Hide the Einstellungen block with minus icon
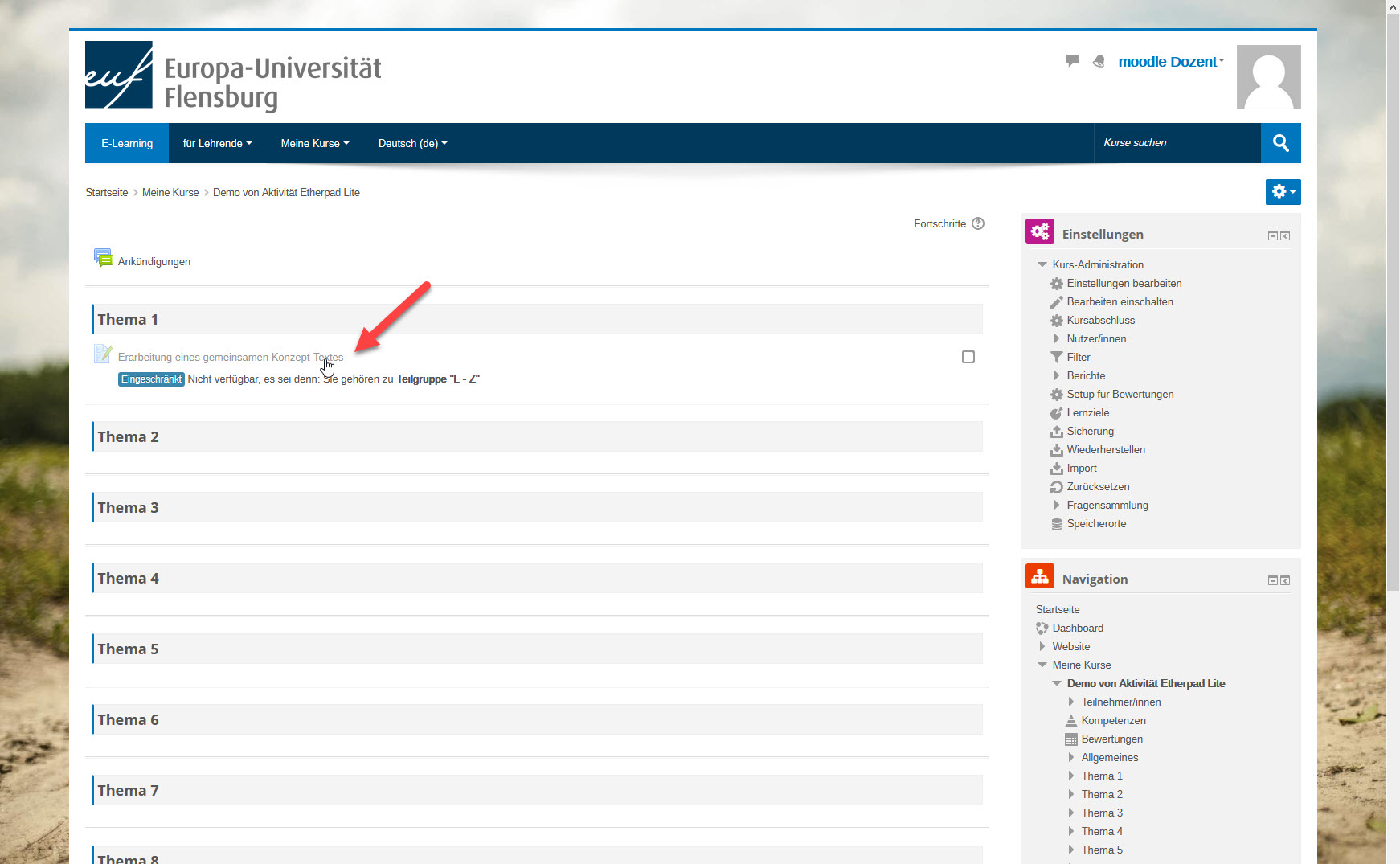 tap(1272, 235)
